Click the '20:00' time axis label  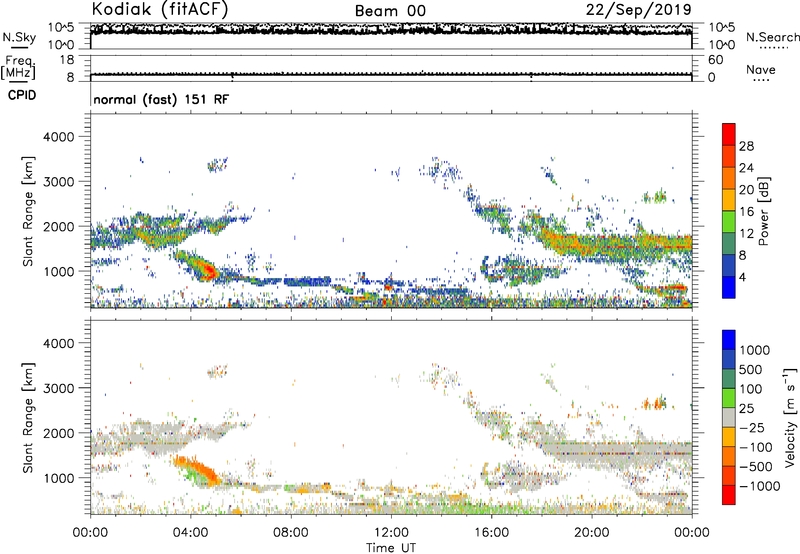(592, 533)
